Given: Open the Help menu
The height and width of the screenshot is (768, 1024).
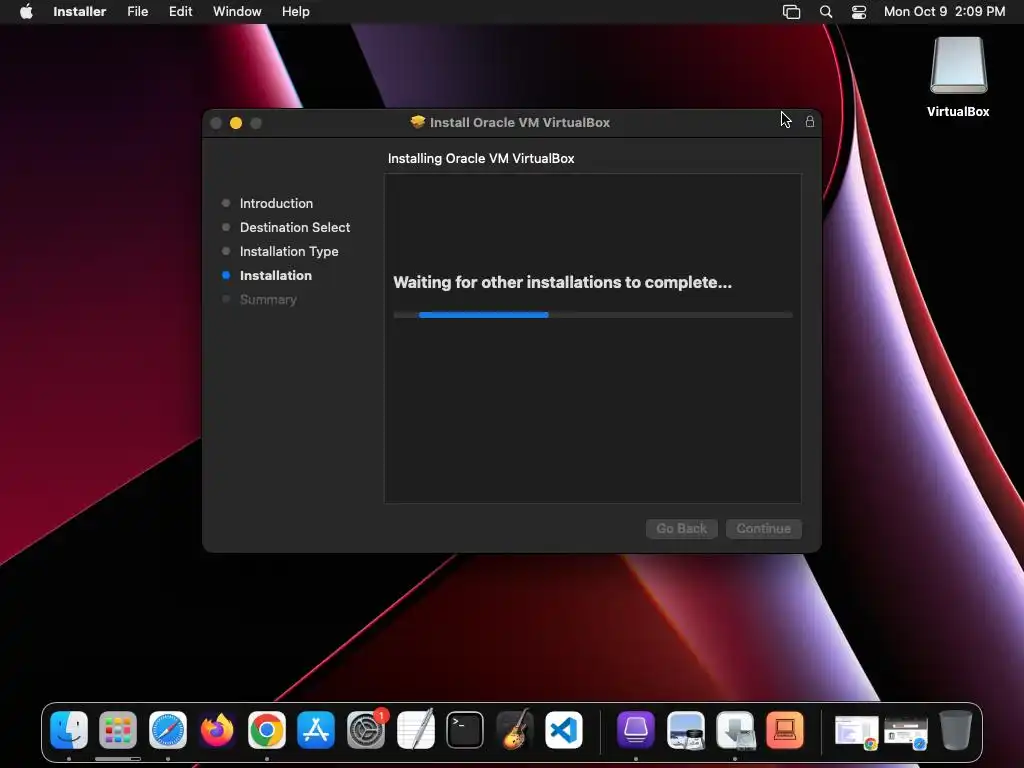Looking at the screenshot, I should (296, 12).
